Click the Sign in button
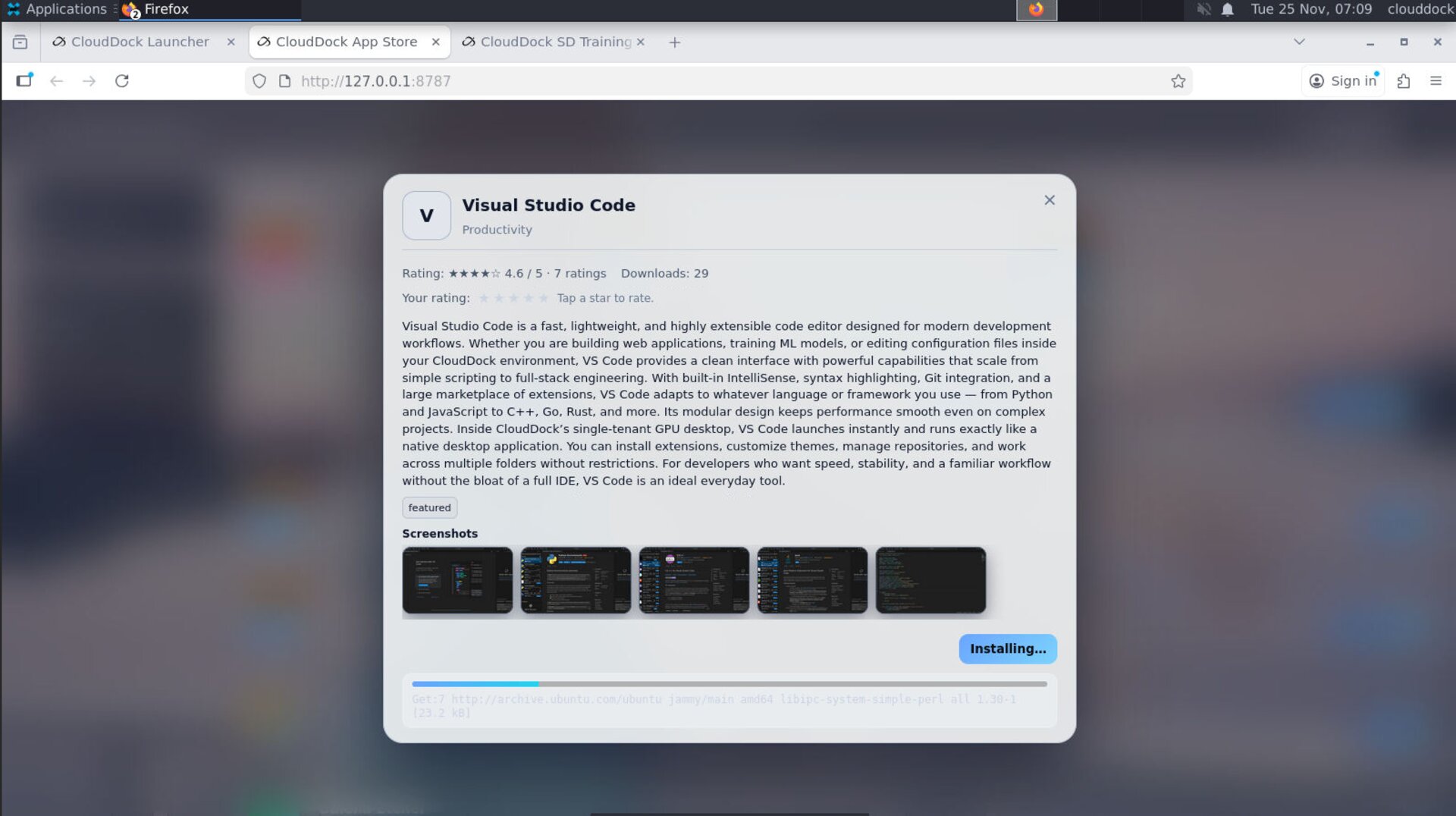Image resolution: width=1456 pixels, height=816 pixels. (1343, 81)
